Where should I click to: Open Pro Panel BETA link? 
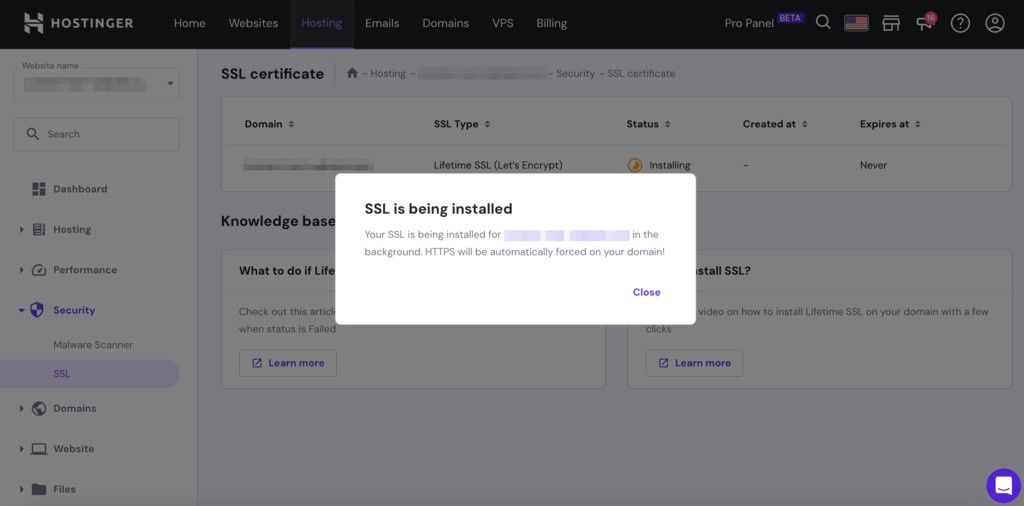(x=764, y=22)
